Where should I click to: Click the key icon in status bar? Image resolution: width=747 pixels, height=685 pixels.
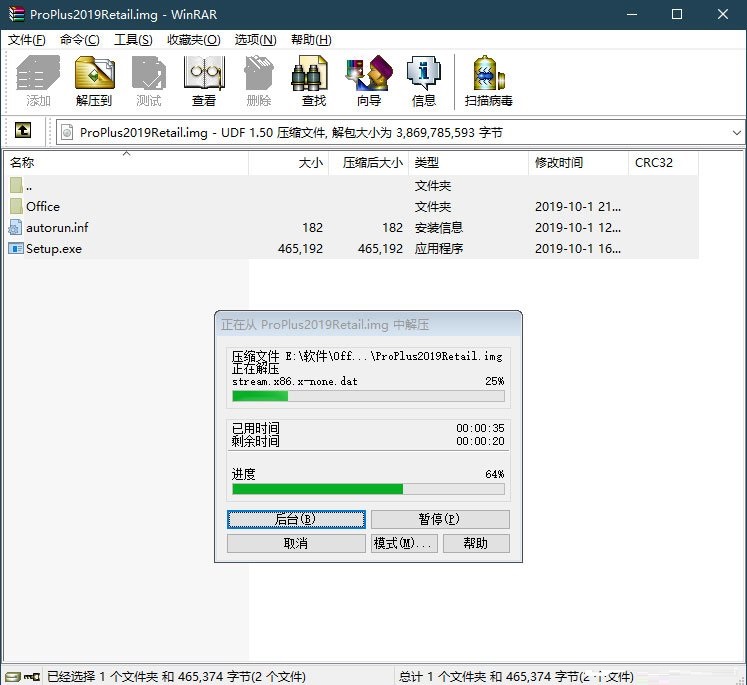(x=32, y=676)
